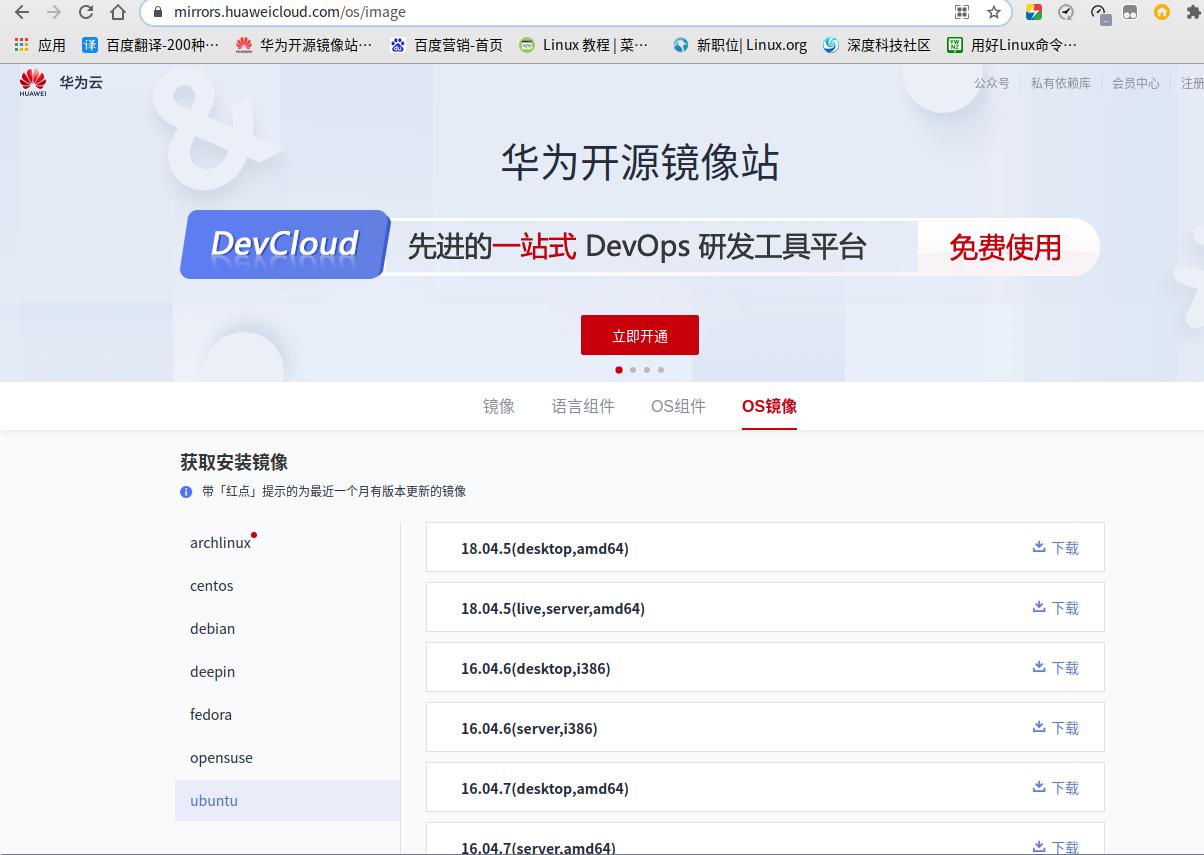
Task: Open the QR code icon in address bar
Action: [962, 12]
